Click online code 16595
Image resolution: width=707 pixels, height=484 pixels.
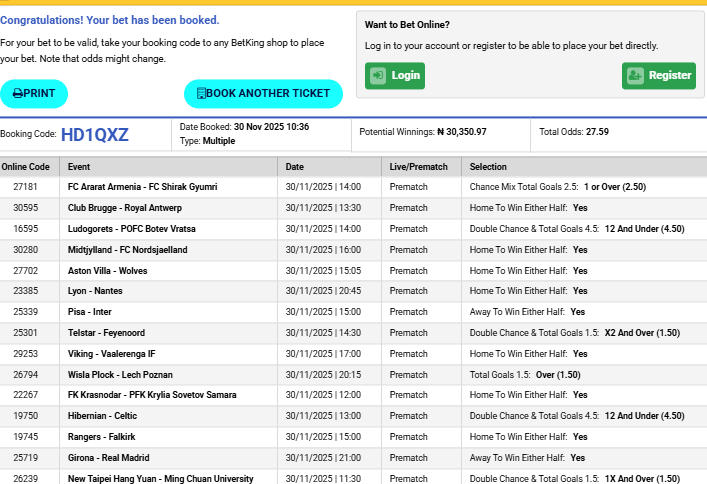pyautogui.click(x=25, y=229)
